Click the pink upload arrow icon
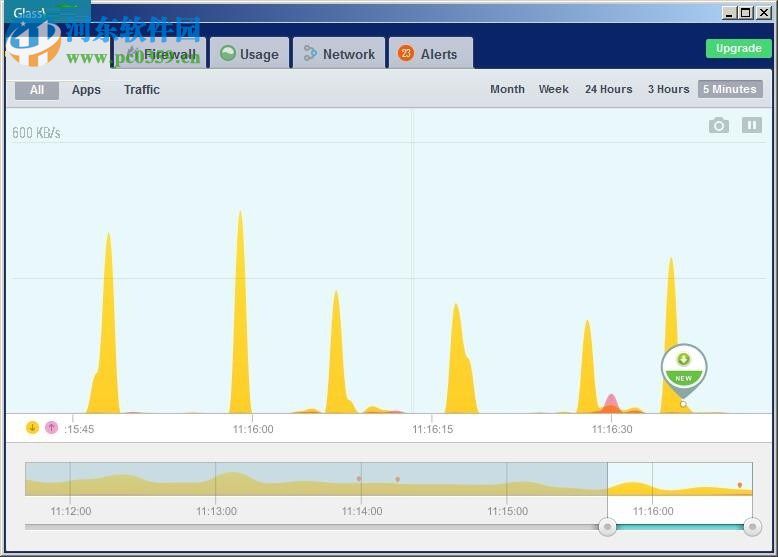Image resolution: width=778 pixels, height=557 pixels. click(x=51, y=428)
